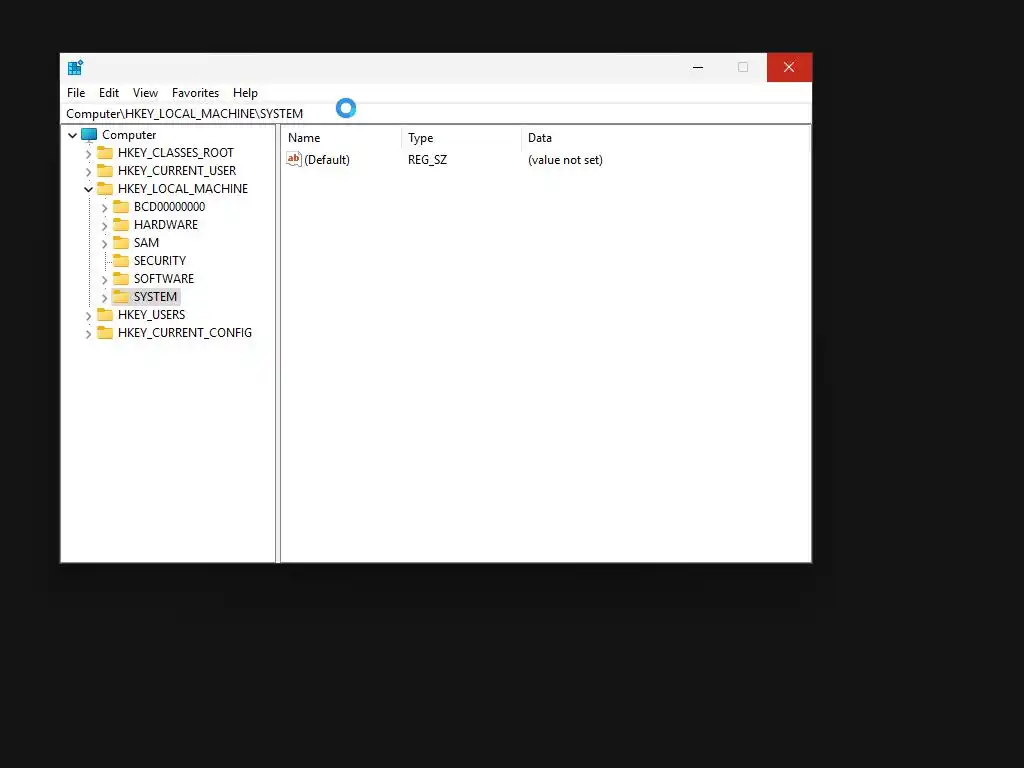Click the SAM folder icon
The width and height of the screenshot is (1024, 768).
point(121,242)
